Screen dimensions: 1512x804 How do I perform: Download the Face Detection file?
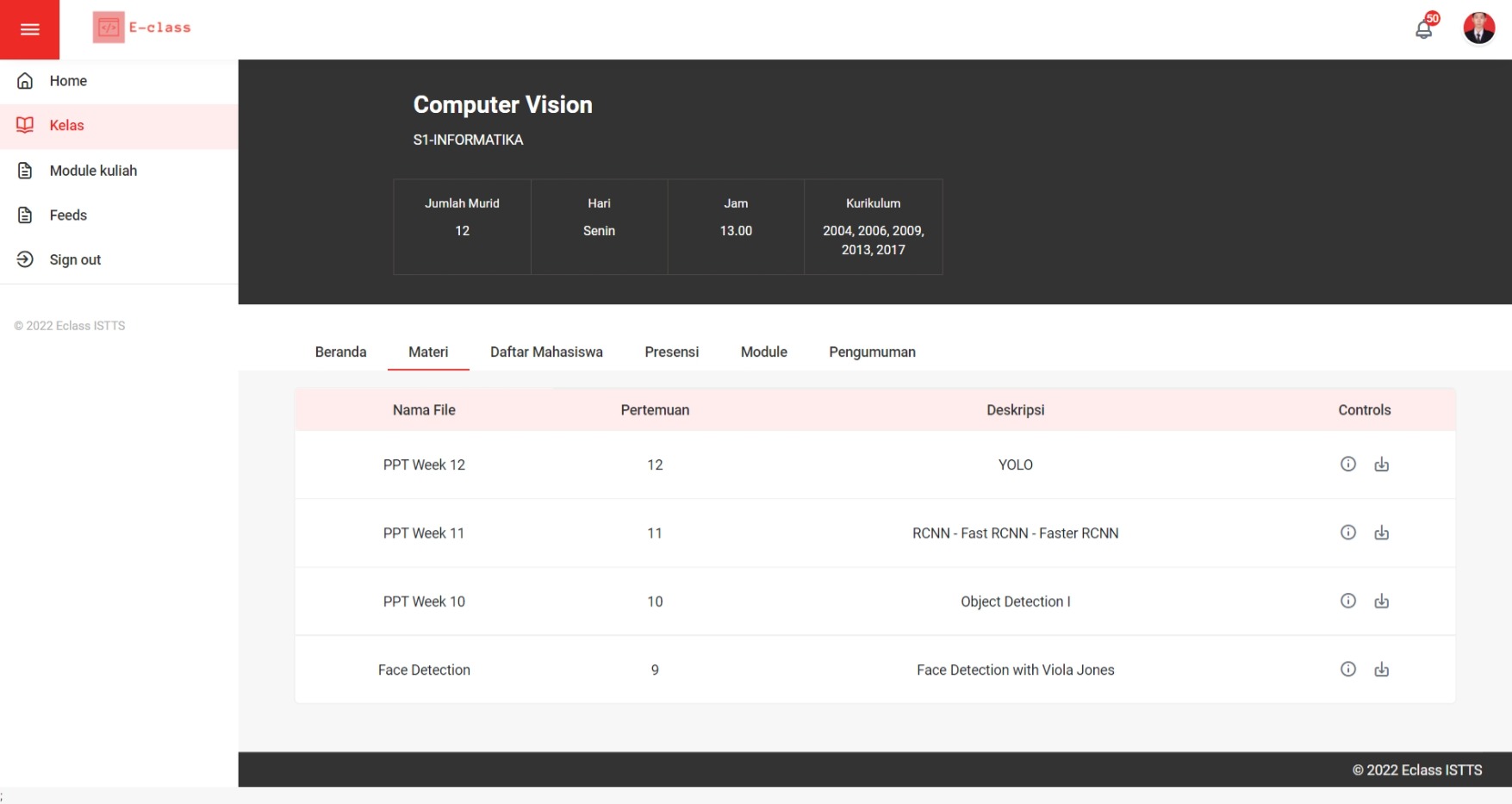pos(1381,670)
